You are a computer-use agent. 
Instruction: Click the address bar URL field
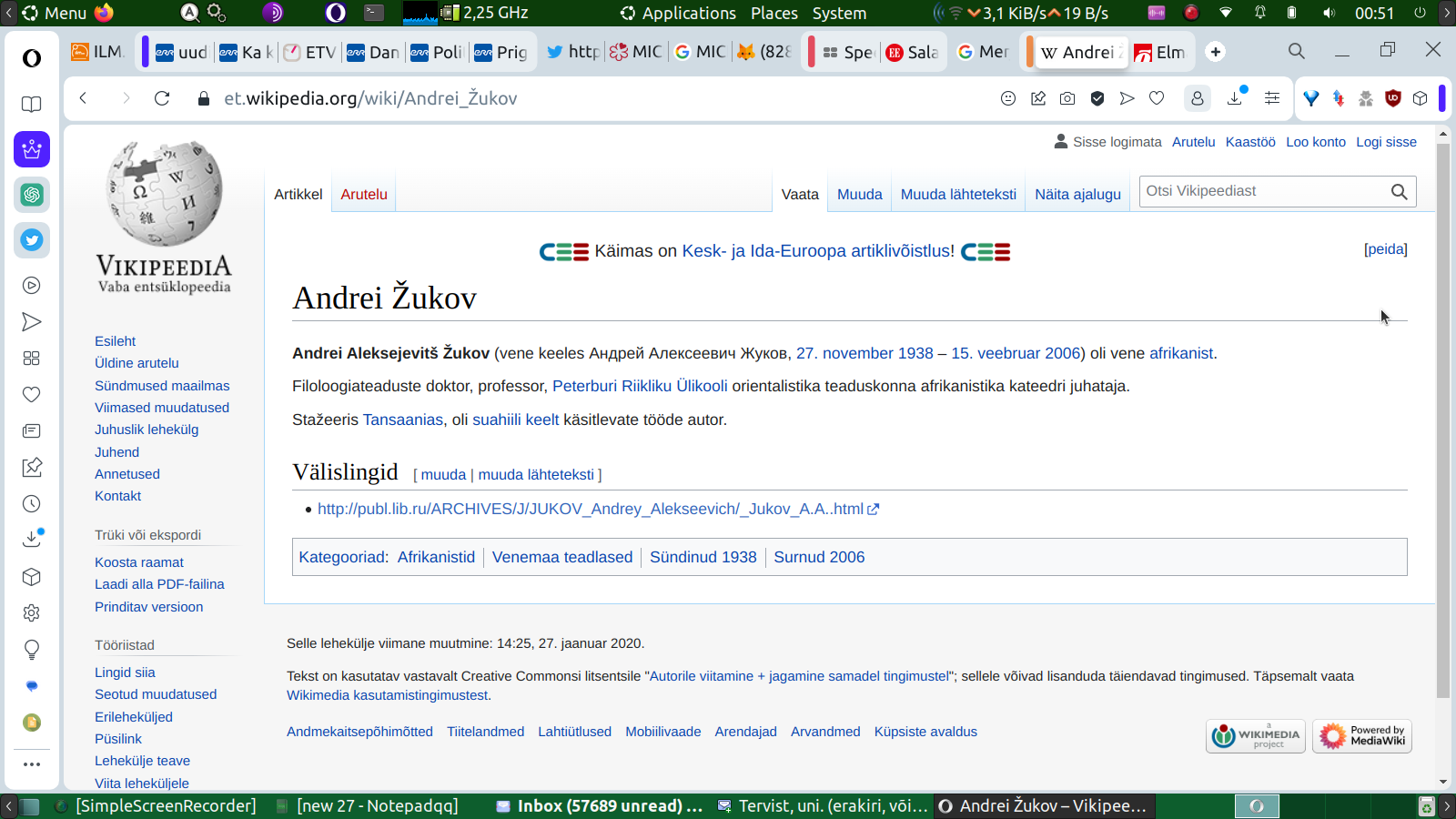(601, 98)
